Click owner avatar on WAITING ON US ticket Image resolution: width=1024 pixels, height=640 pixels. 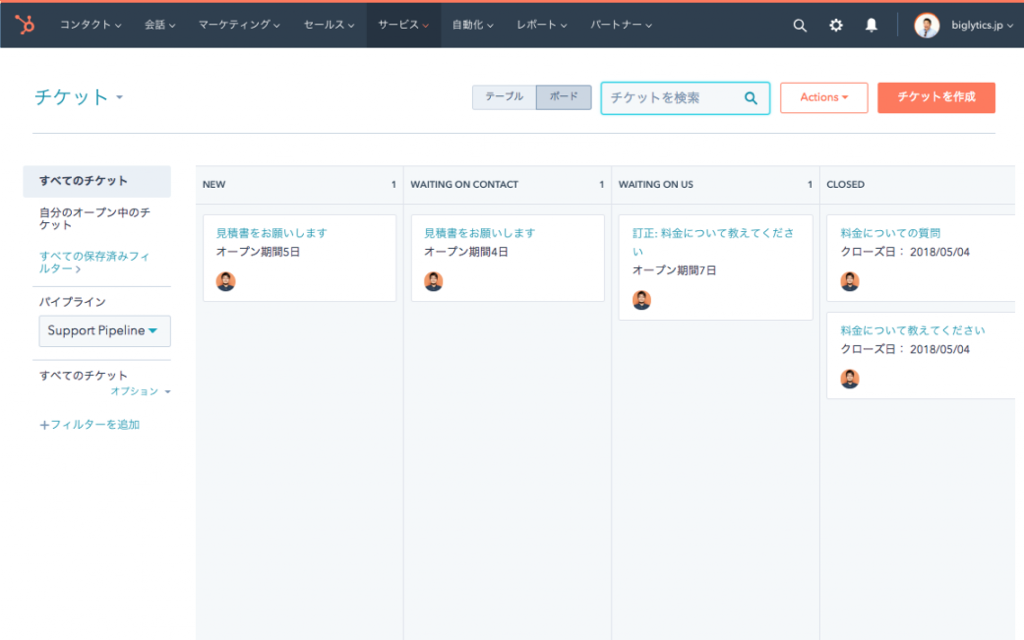pos(641,300)
